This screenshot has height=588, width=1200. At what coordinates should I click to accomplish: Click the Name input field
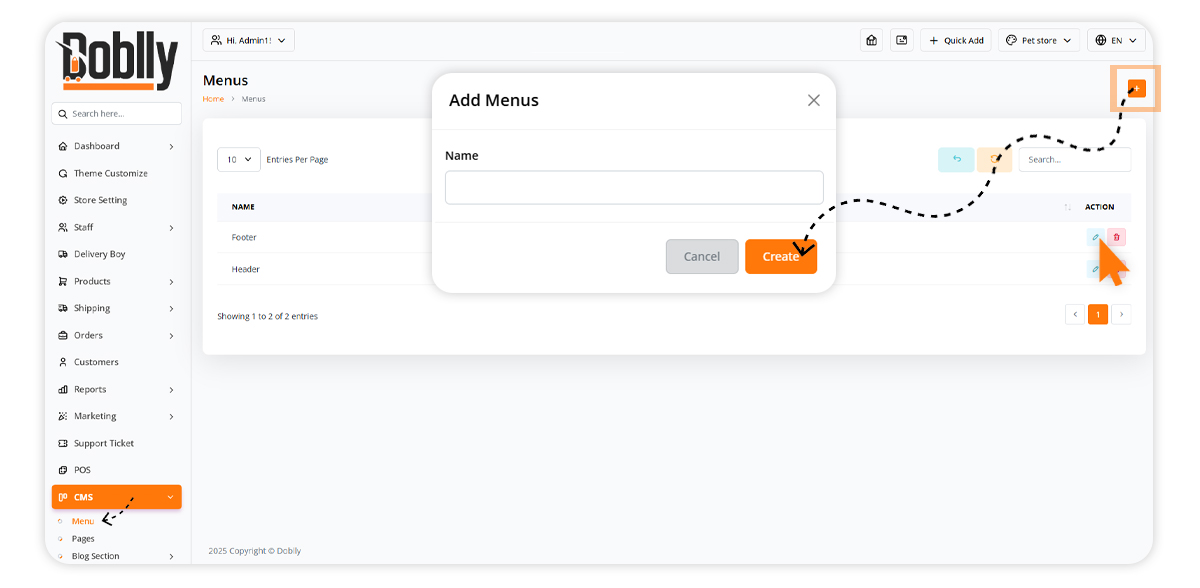[x=634, y=187]
